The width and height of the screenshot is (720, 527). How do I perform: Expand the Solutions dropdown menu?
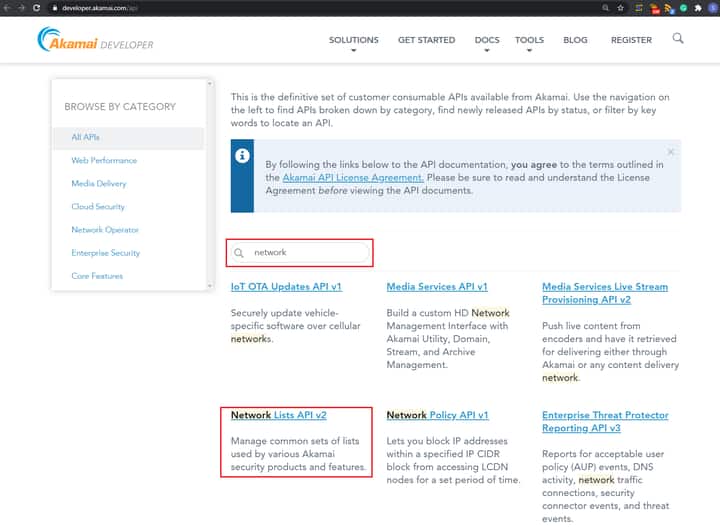tap(353, 41)
